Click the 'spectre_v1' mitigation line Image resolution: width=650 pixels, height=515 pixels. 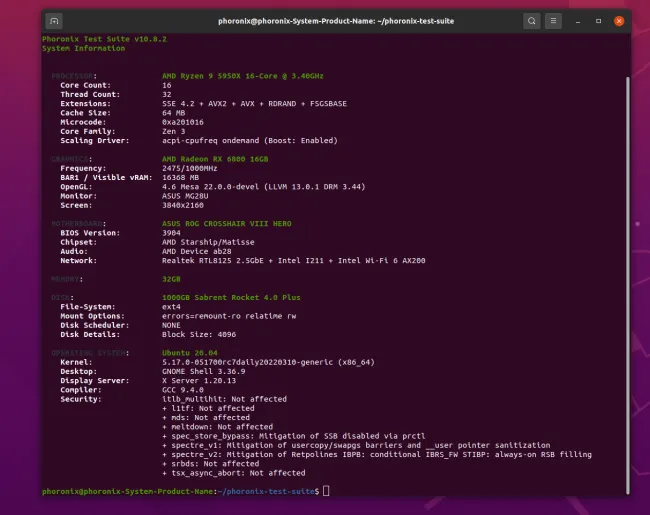pyautogui.click(x=356, y=445)
